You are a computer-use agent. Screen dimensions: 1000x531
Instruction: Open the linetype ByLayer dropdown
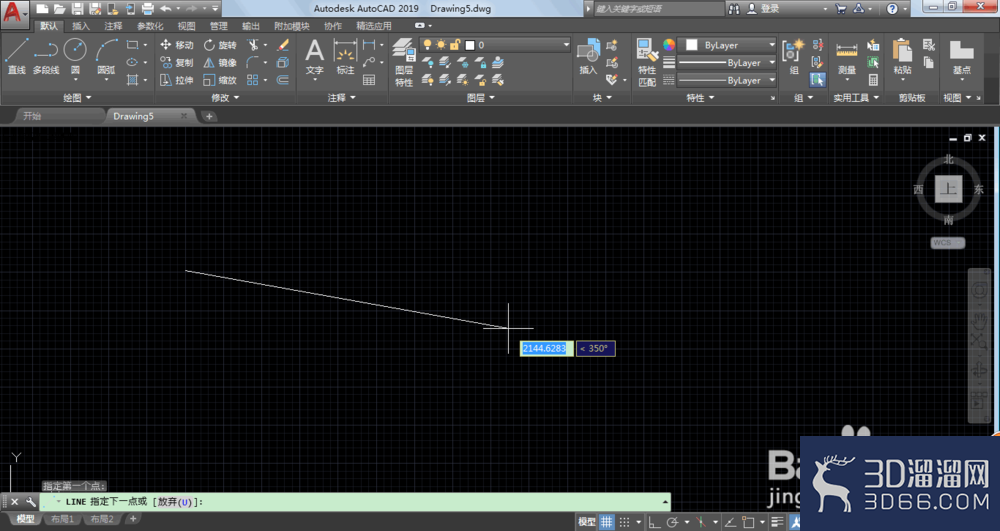click(726, 80)
